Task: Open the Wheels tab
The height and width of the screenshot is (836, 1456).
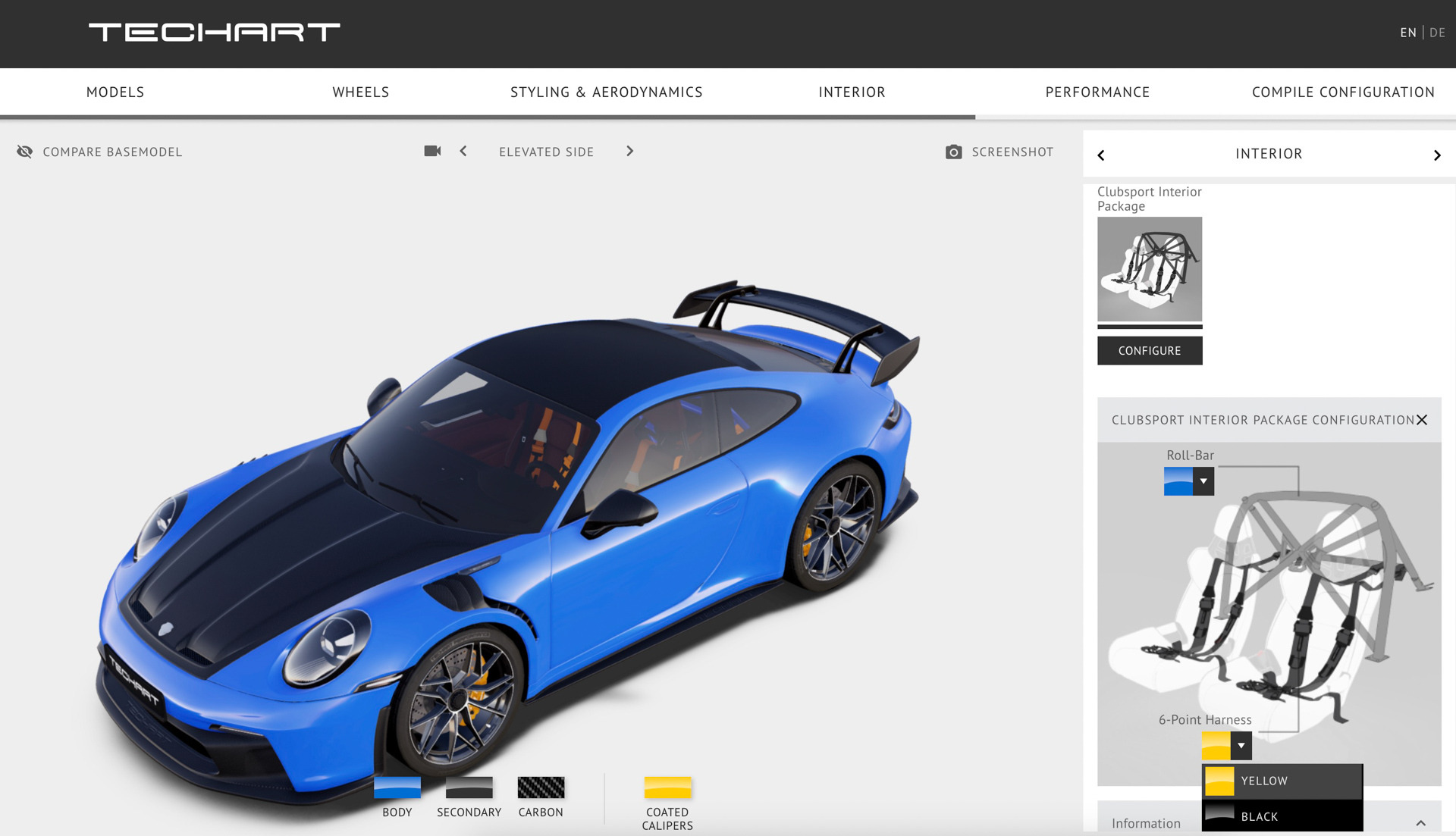Action: coord(361,92)
